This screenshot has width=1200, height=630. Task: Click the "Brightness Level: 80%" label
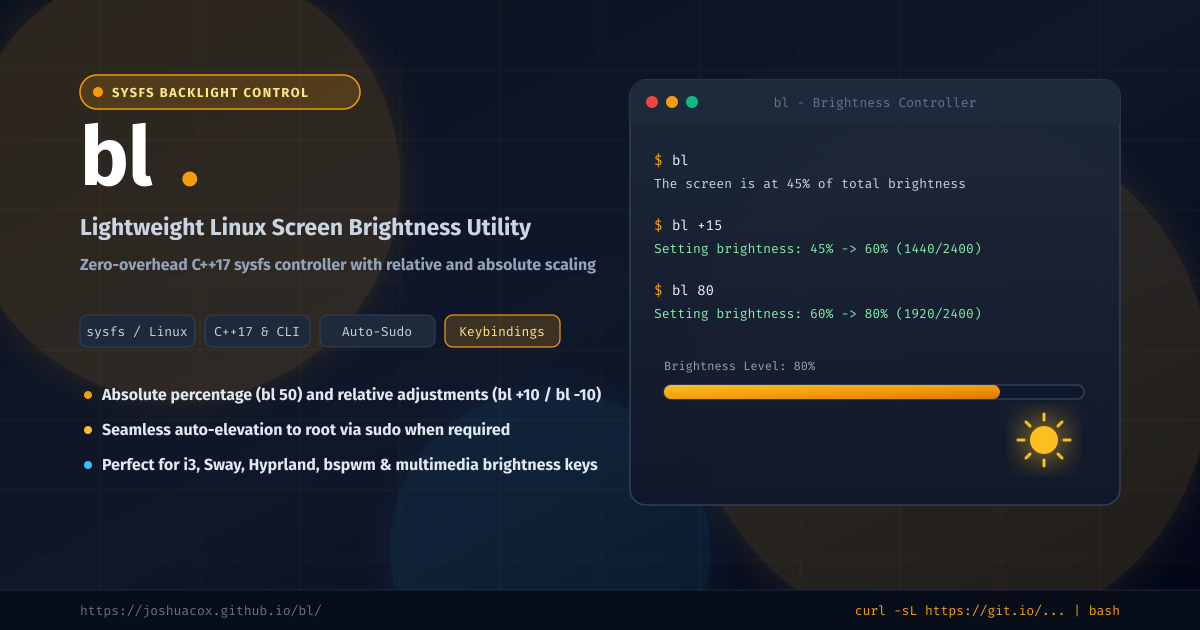[739, 366]
